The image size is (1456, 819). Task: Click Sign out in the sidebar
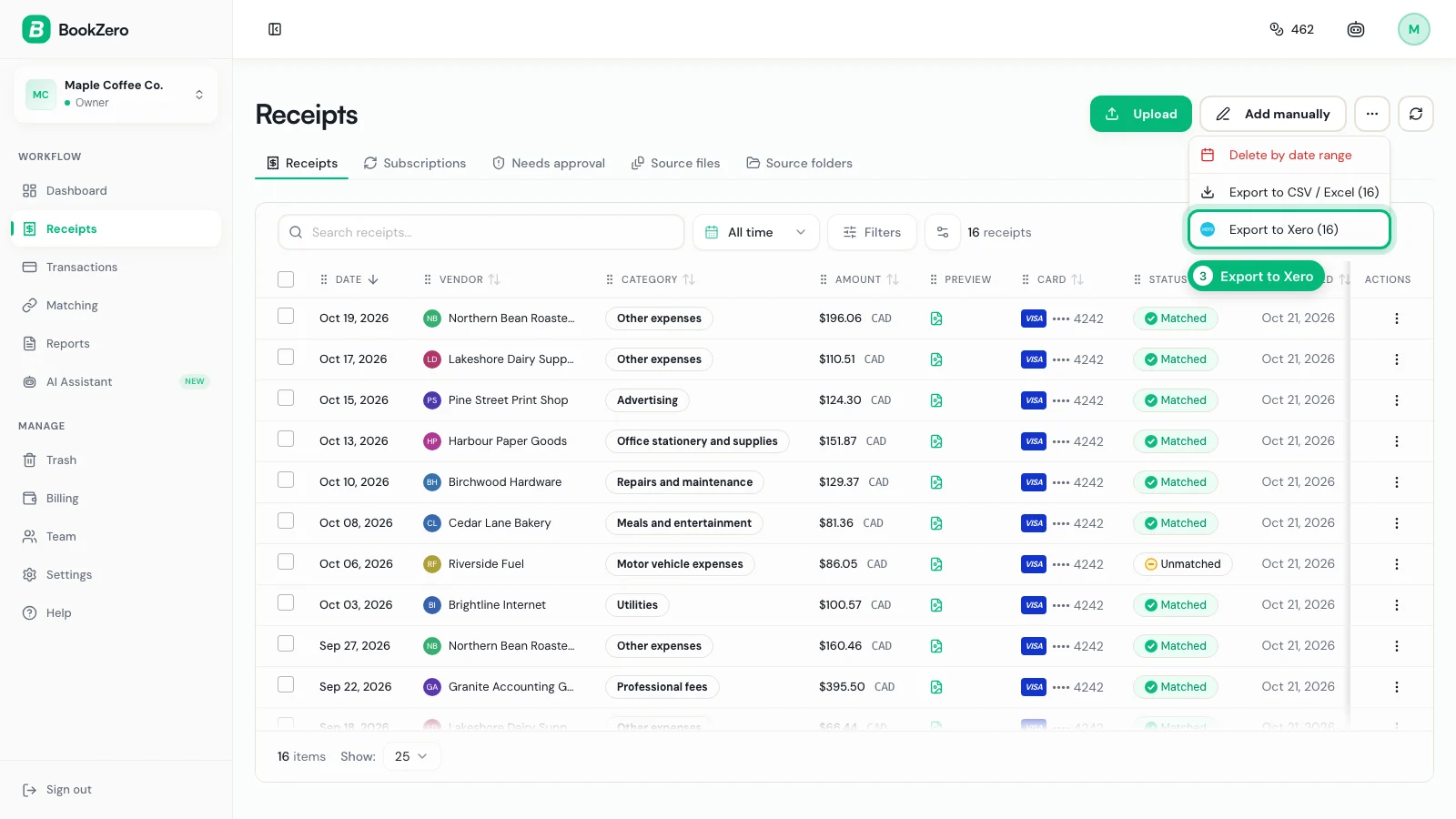click(57, 790)
